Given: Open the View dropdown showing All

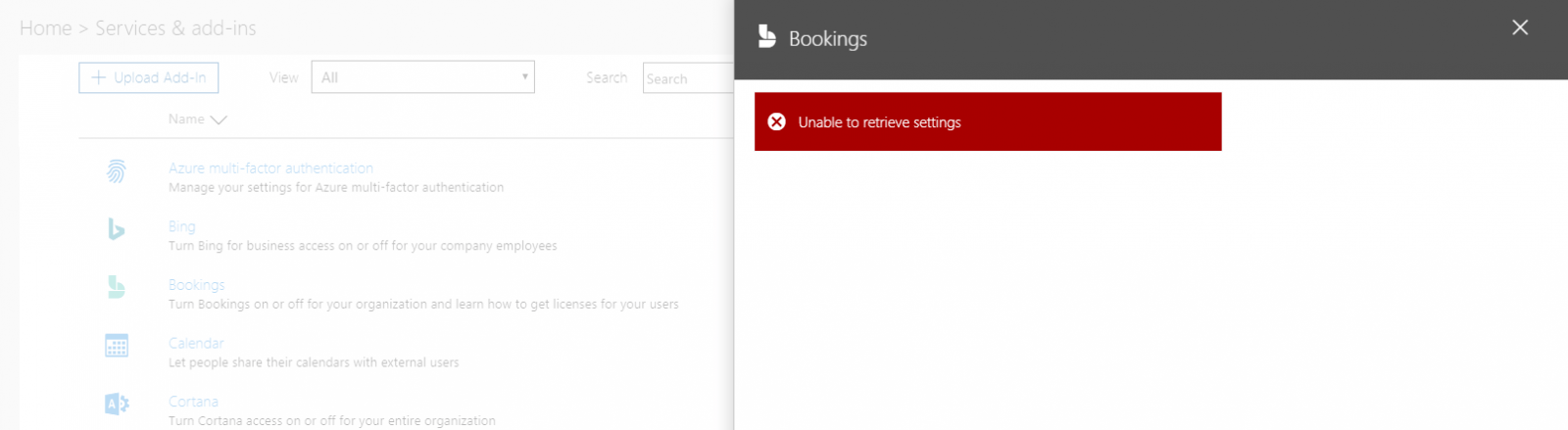Looking at the screenshot, I should [x=422, y=77].
